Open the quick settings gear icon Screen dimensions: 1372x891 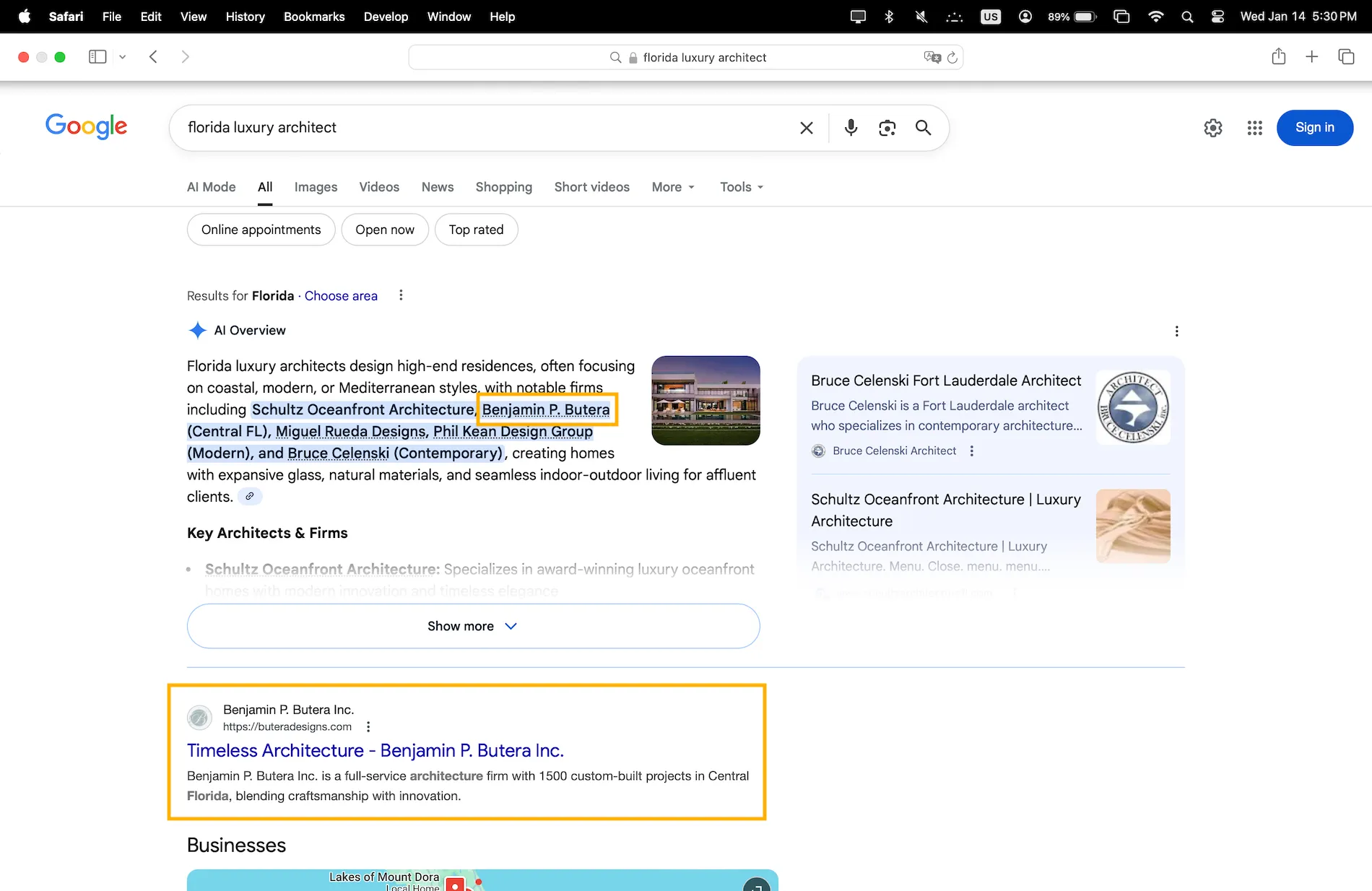(1213, 128)
